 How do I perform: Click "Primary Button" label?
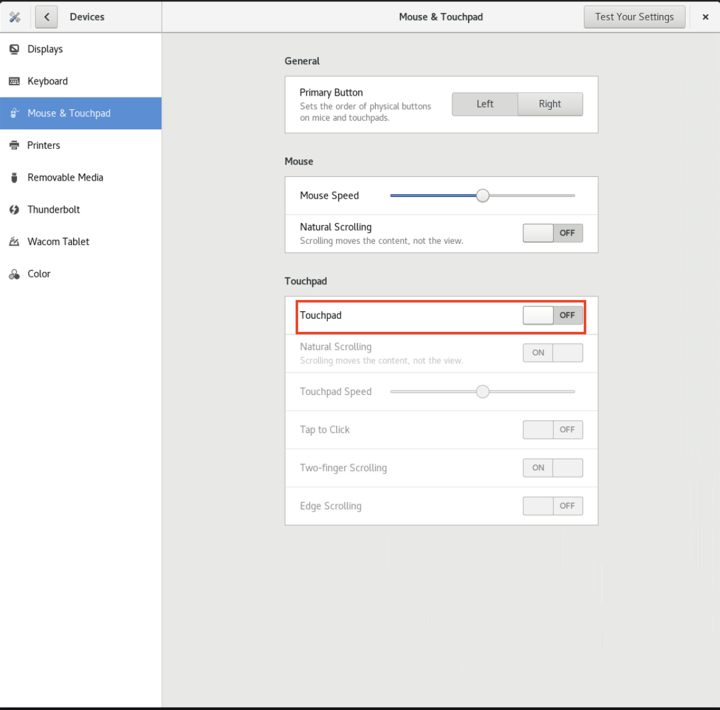point(331,92)
